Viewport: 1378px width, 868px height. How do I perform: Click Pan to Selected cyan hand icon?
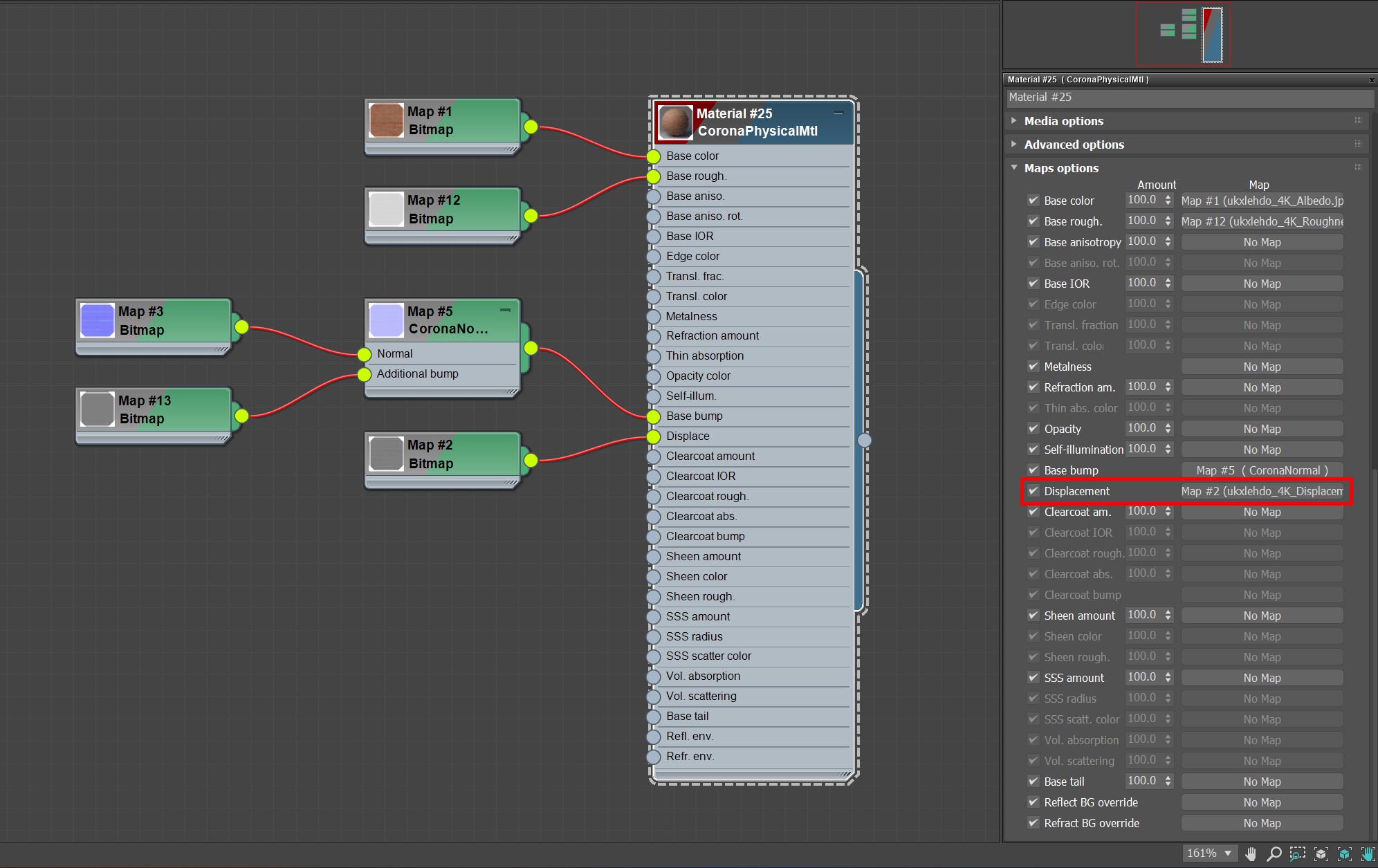point(1367,853)
